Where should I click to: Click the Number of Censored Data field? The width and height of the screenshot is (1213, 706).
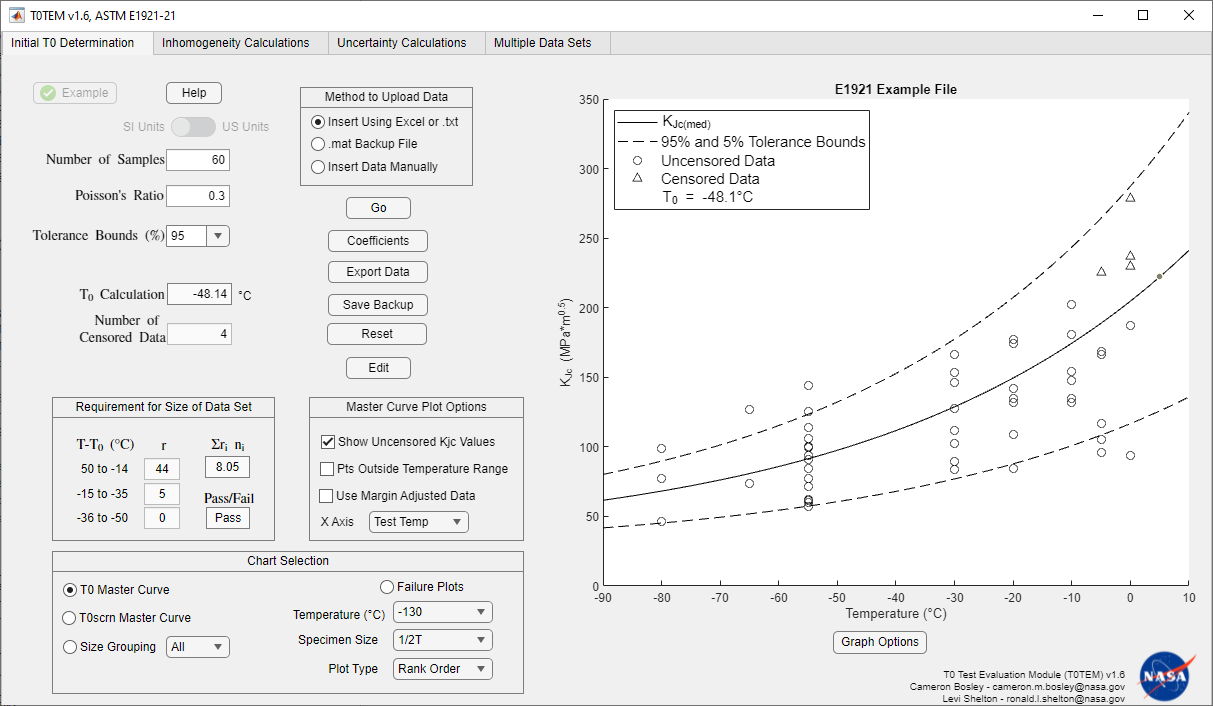[x=199, y=334]
